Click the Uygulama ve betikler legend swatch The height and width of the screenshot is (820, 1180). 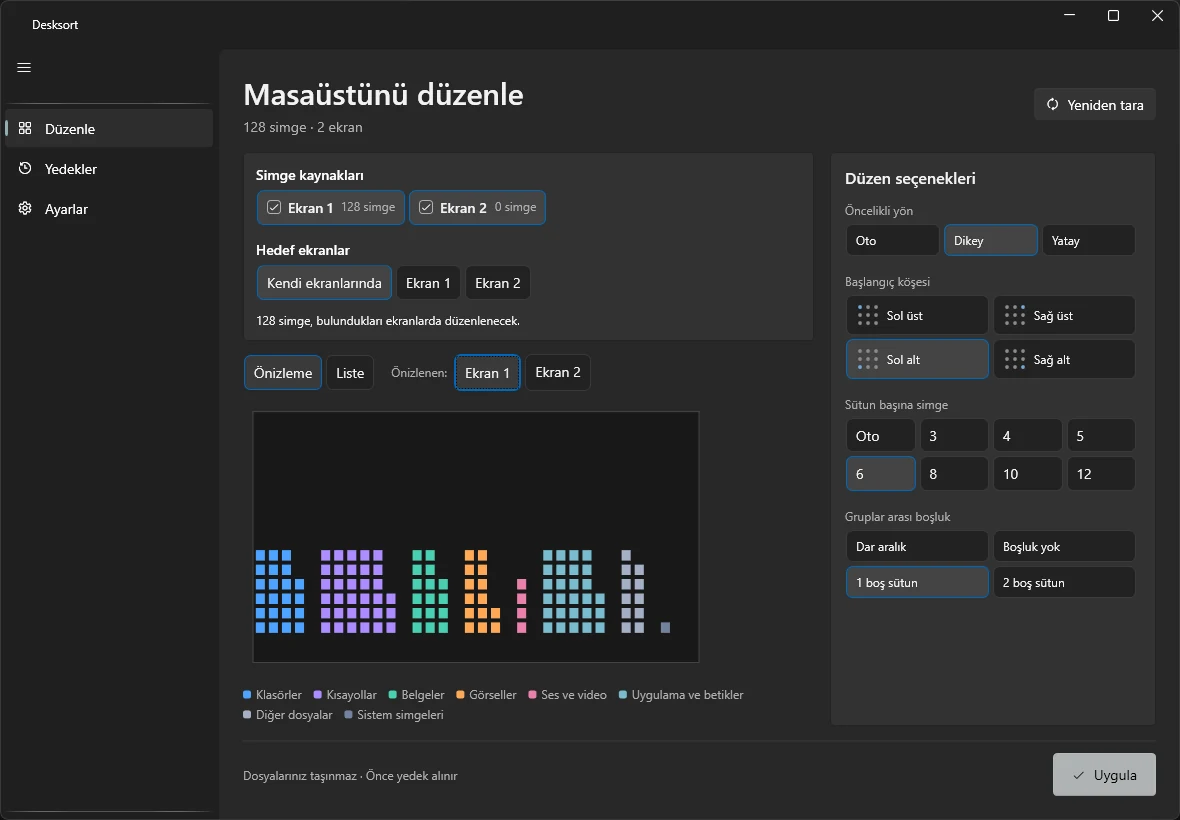pos(623,694)
